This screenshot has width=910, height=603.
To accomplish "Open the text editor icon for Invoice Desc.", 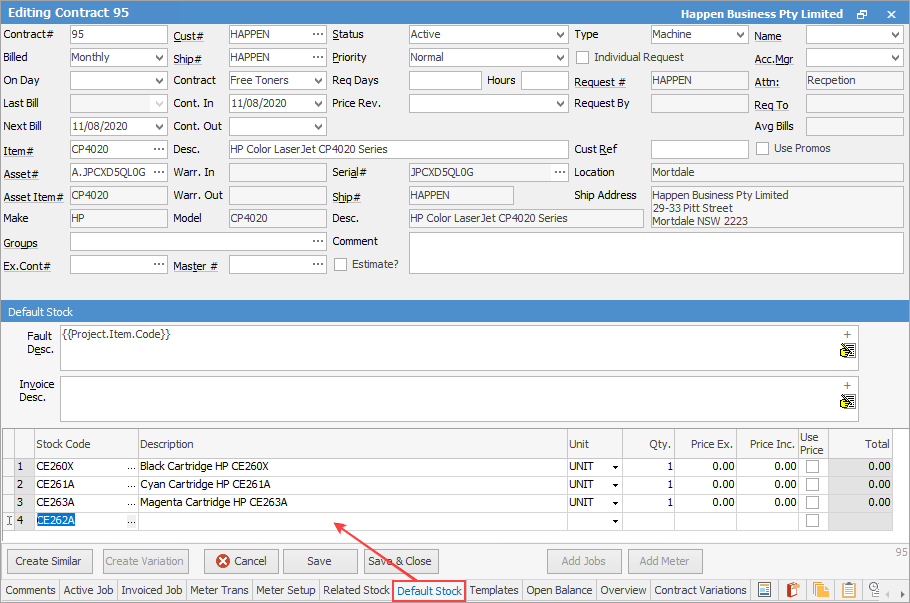I will tap(848, 402).
